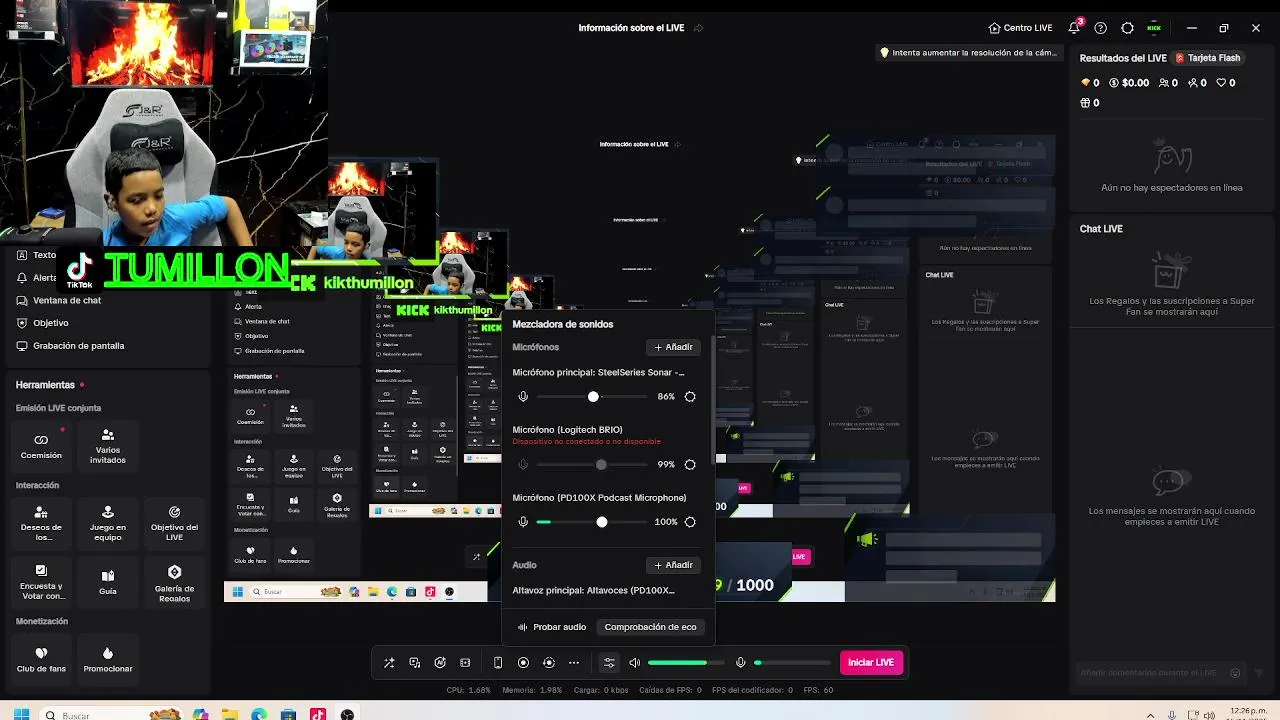
Task: Open the Coemisión tool
Action: coord(41,445)
